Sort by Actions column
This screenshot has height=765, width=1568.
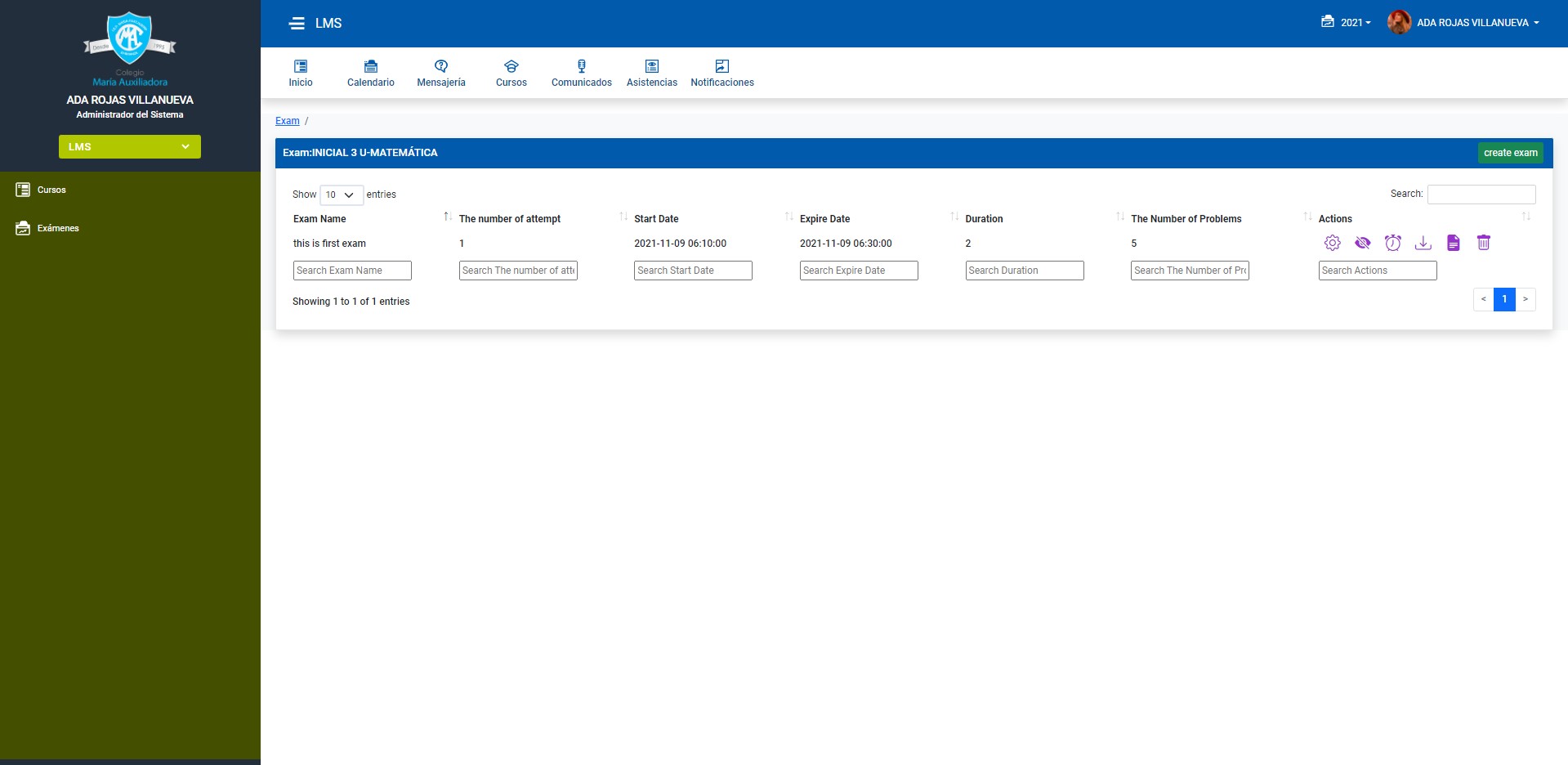1424,218
